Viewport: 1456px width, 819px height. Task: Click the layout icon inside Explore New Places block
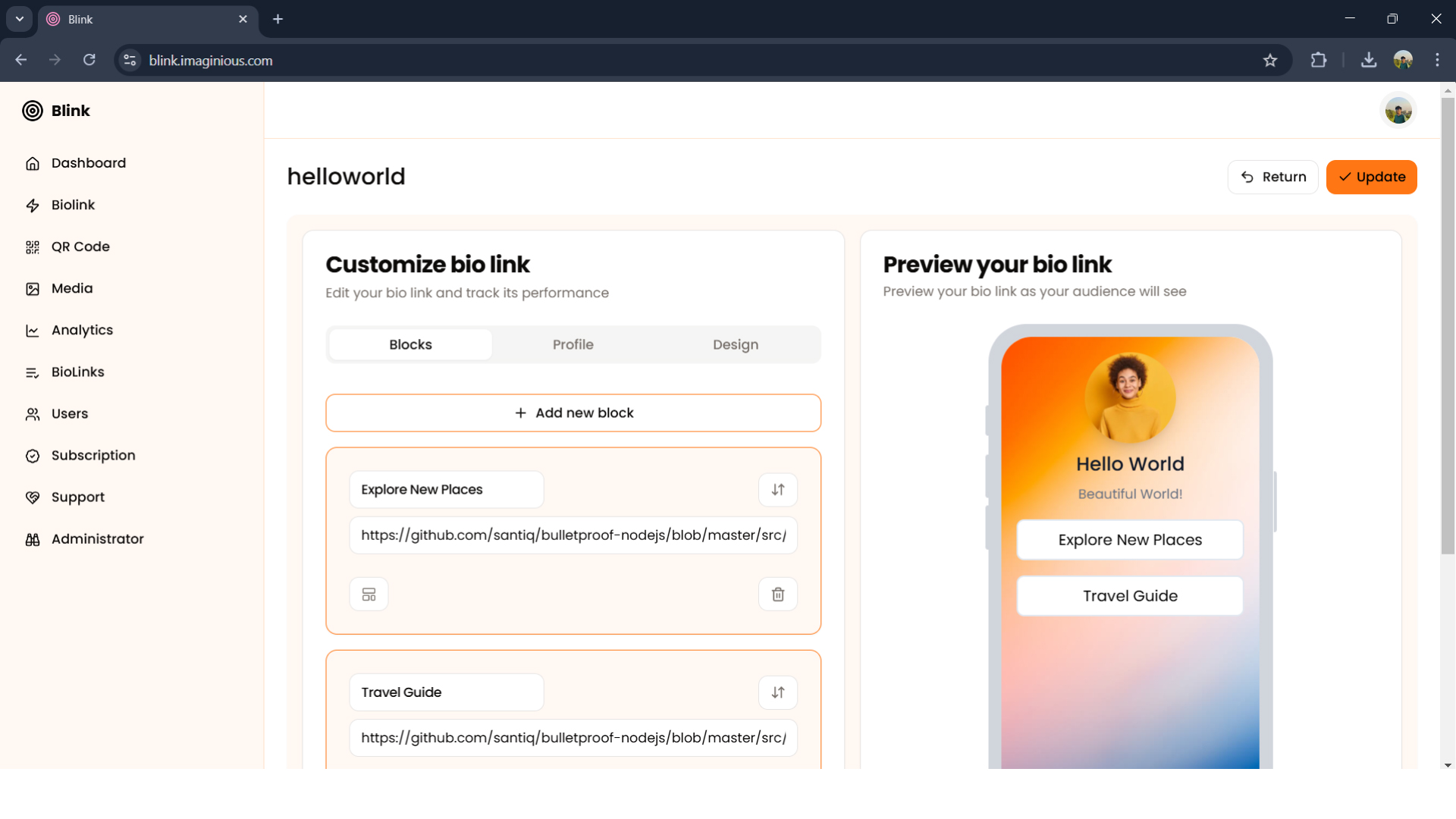click(369, 594)
